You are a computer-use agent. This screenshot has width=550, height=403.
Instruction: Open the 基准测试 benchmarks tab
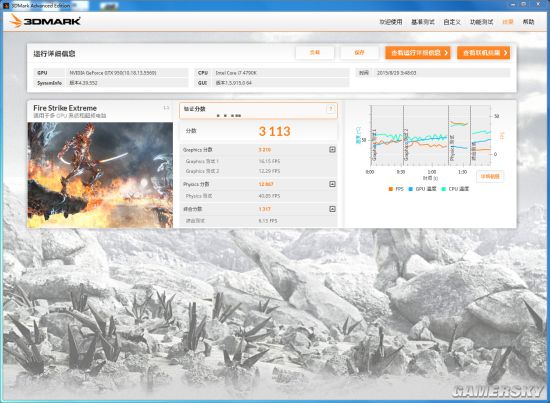click(x=423, y=22)
